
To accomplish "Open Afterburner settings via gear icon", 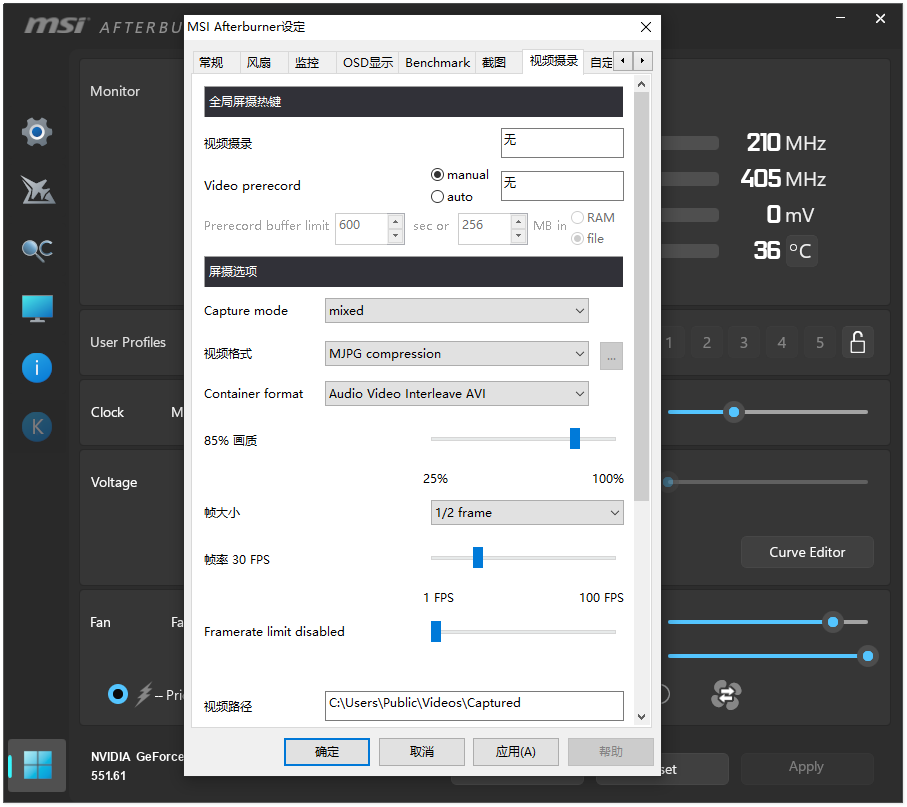I will [36, 131].
